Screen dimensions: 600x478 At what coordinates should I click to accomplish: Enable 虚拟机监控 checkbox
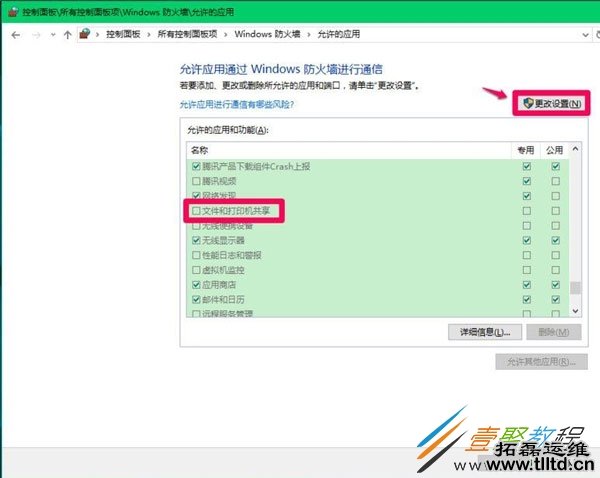pos(196,270)
